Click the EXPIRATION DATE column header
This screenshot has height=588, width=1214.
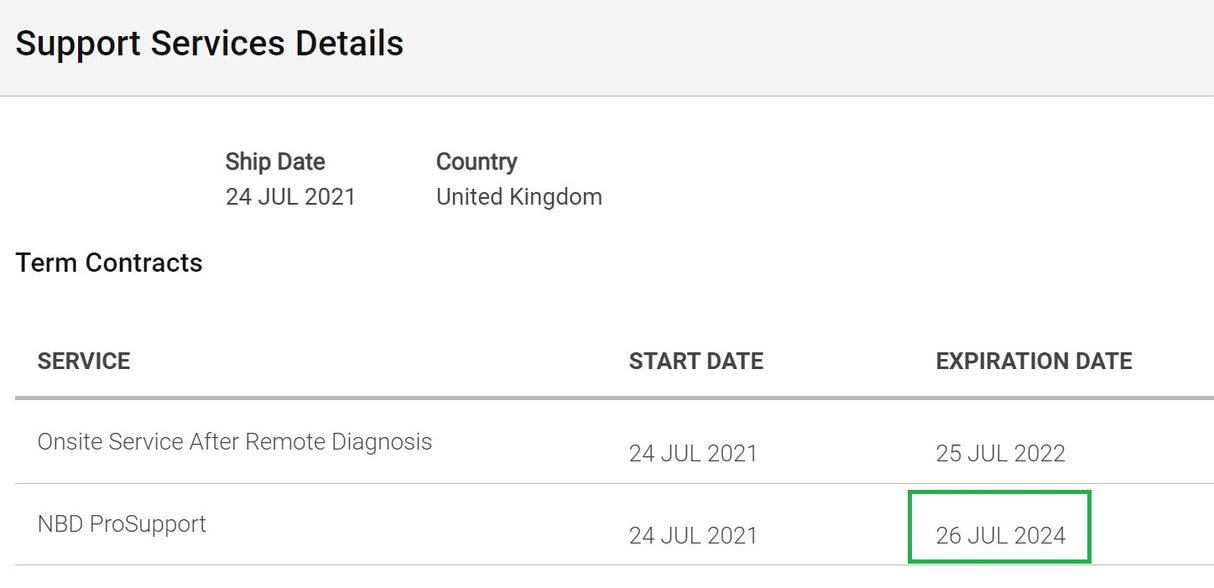1033,361
